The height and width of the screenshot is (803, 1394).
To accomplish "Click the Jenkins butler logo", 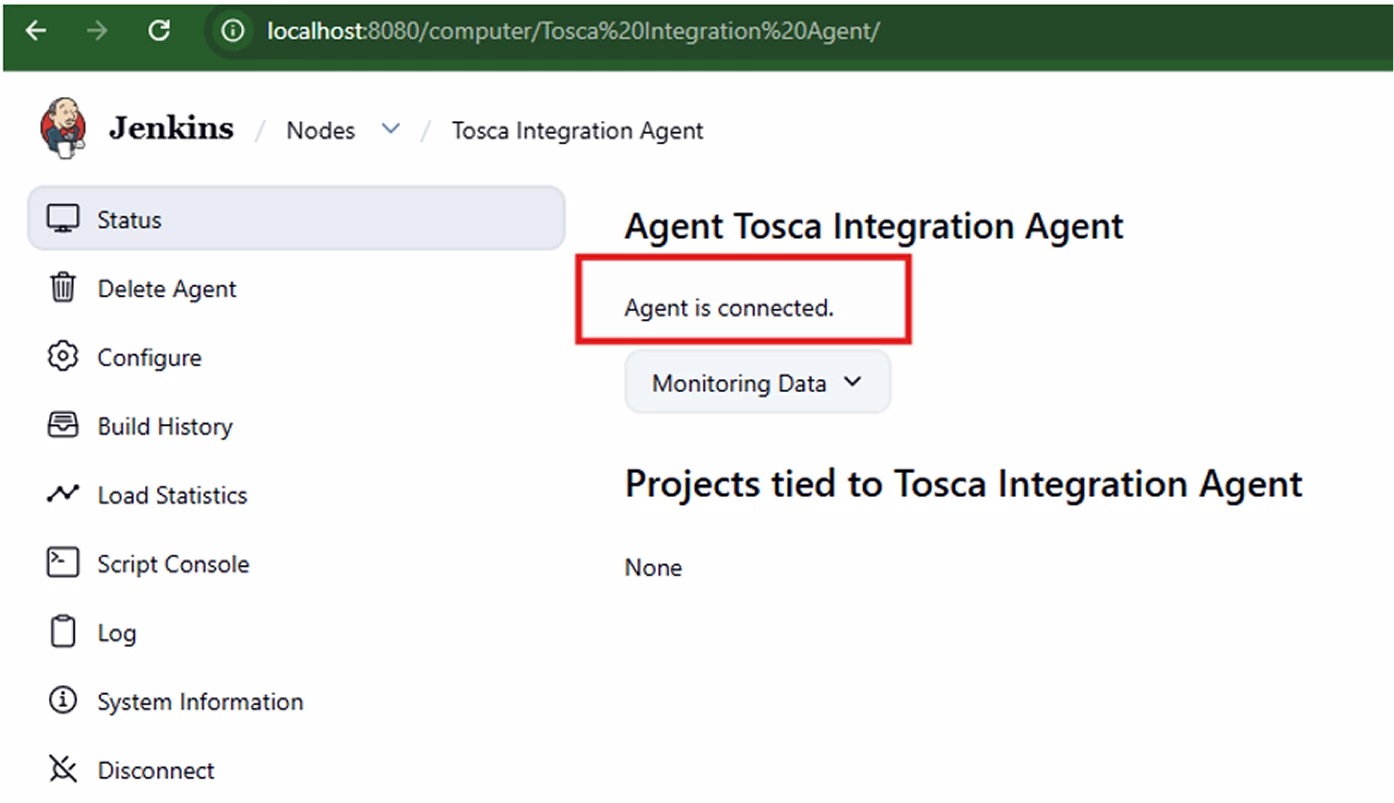I will pos(63,128).
